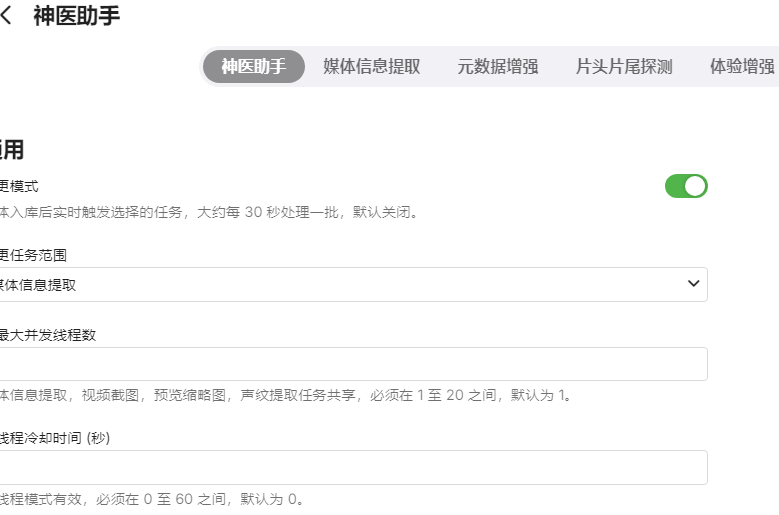
Task: Switch to the 体验增强 tab
Action: coord(741,67)
